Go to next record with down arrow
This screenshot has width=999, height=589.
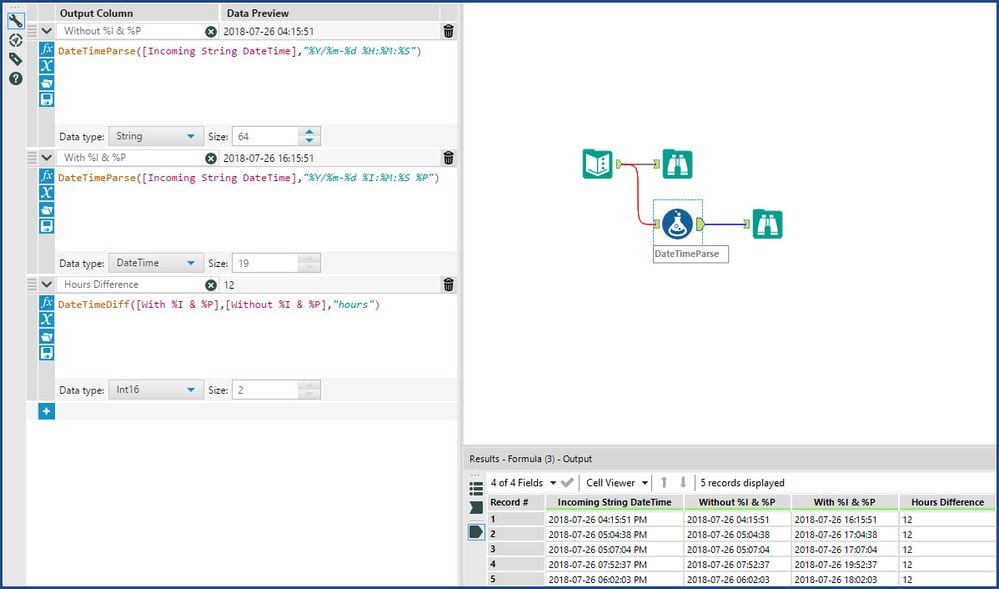click(x=683, y=483)
